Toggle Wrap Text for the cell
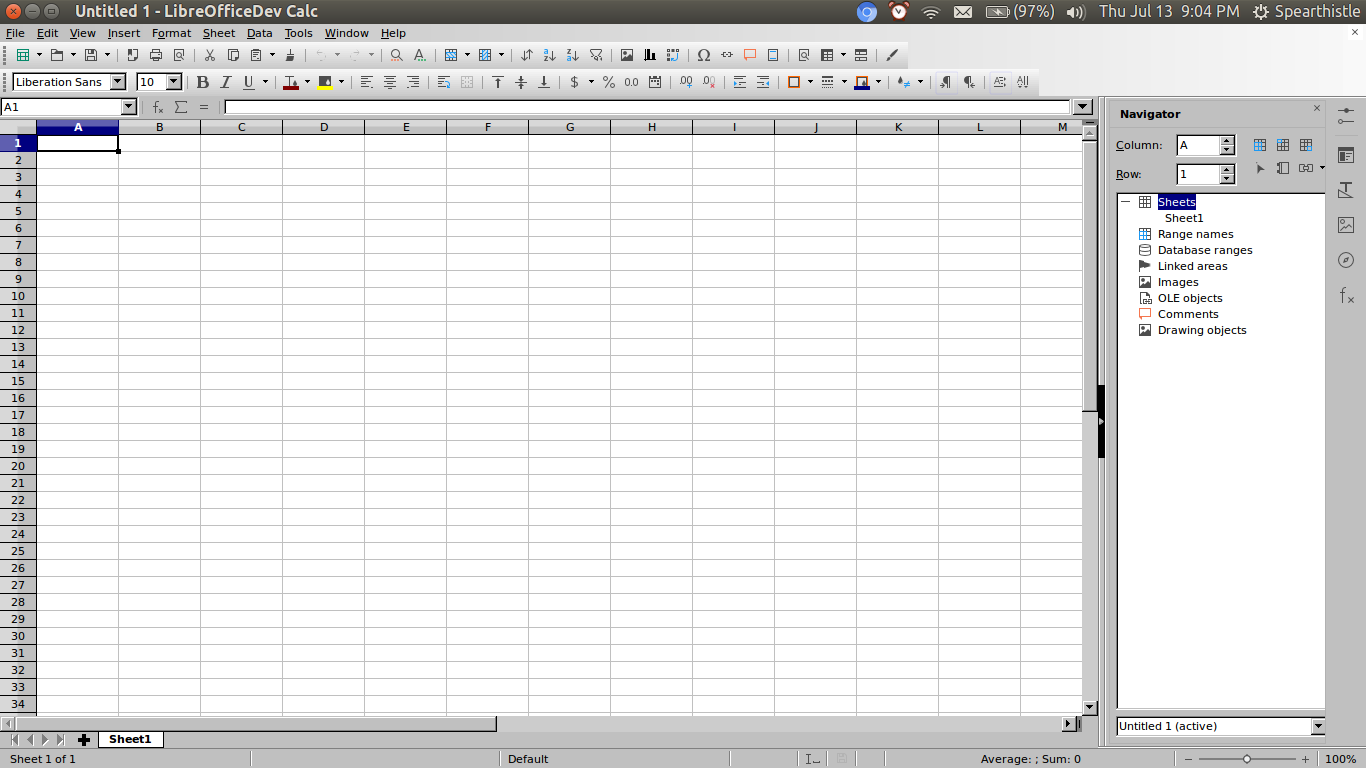 [444, 82]
